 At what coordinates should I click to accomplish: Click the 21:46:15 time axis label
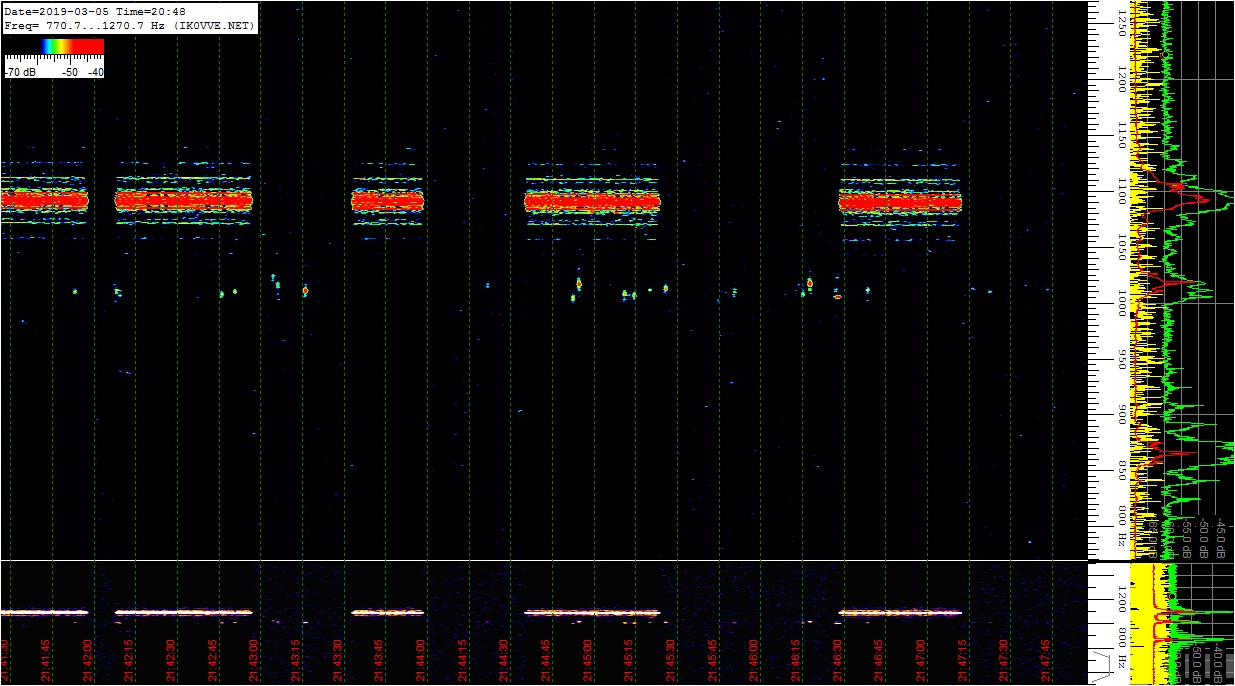click(x=795, y=658)
